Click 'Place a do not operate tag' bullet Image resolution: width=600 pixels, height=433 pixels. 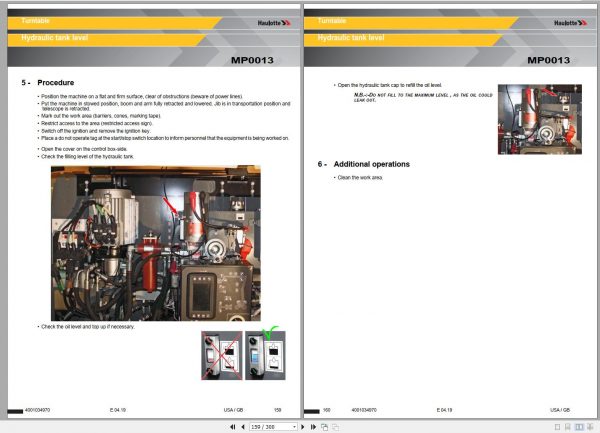(165, 138)
